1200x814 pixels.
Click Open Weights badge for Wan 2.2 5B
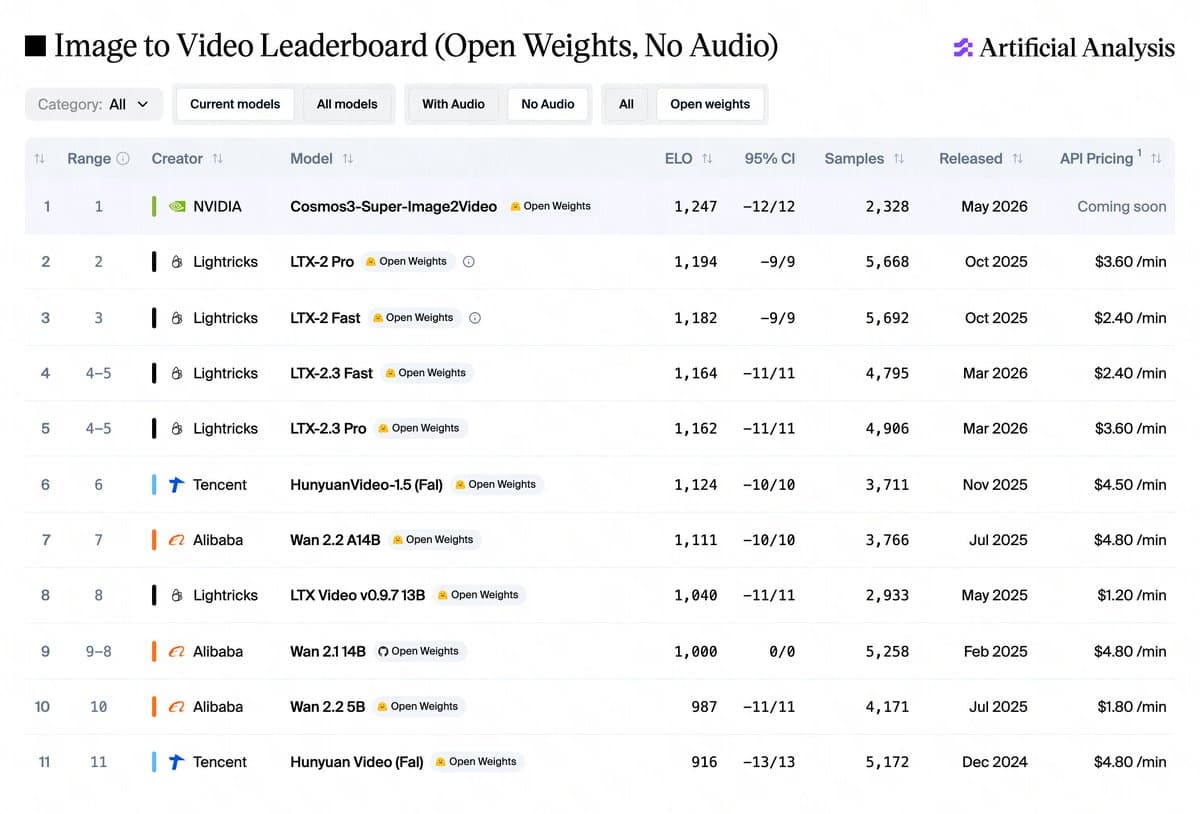pos(418,706)
